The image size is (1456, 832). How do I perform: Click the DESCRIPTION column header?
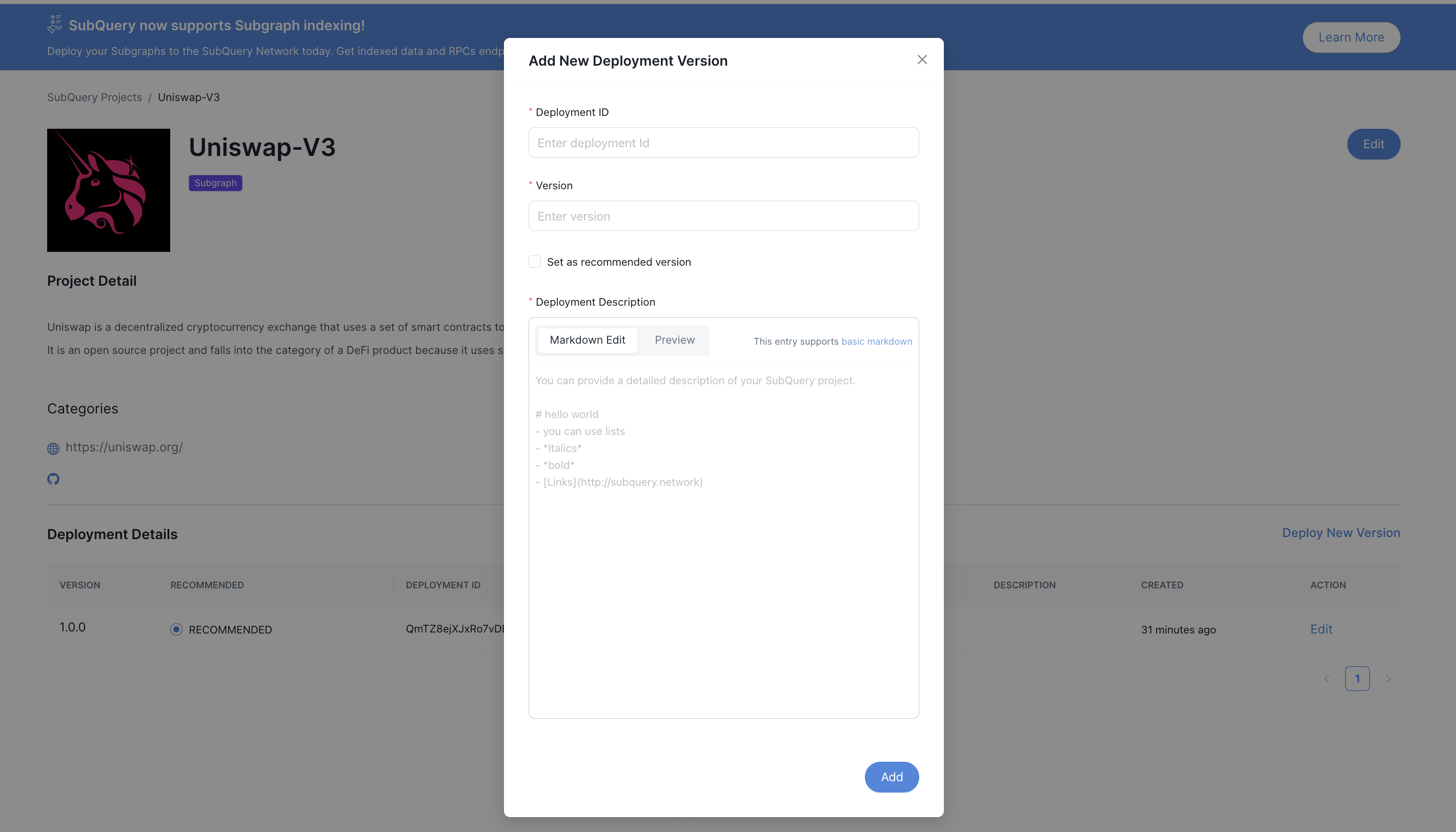coord(1024,585)
